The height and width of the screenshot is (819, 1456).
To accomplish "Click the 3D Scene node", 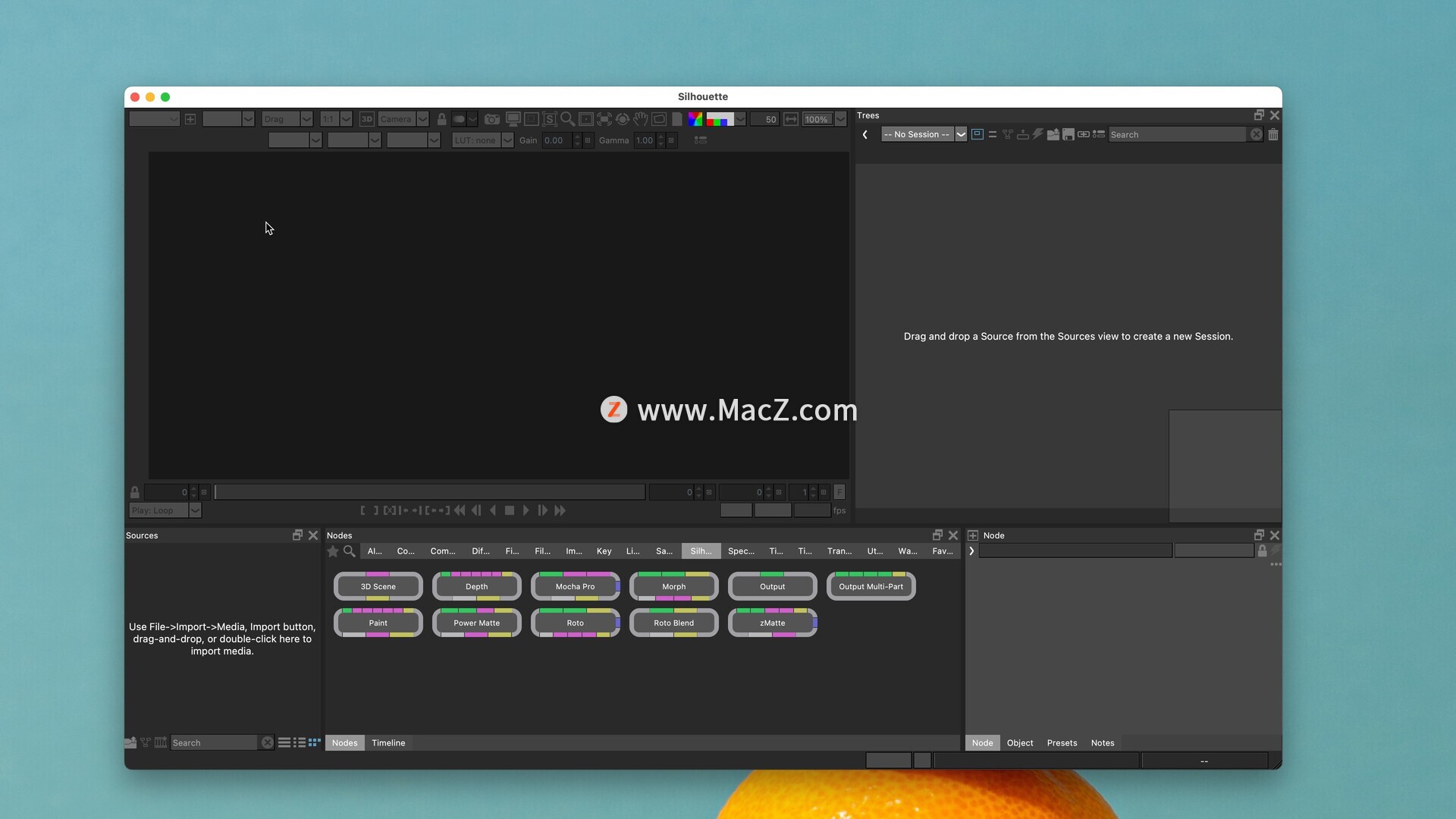I will [x=378, y=586].
